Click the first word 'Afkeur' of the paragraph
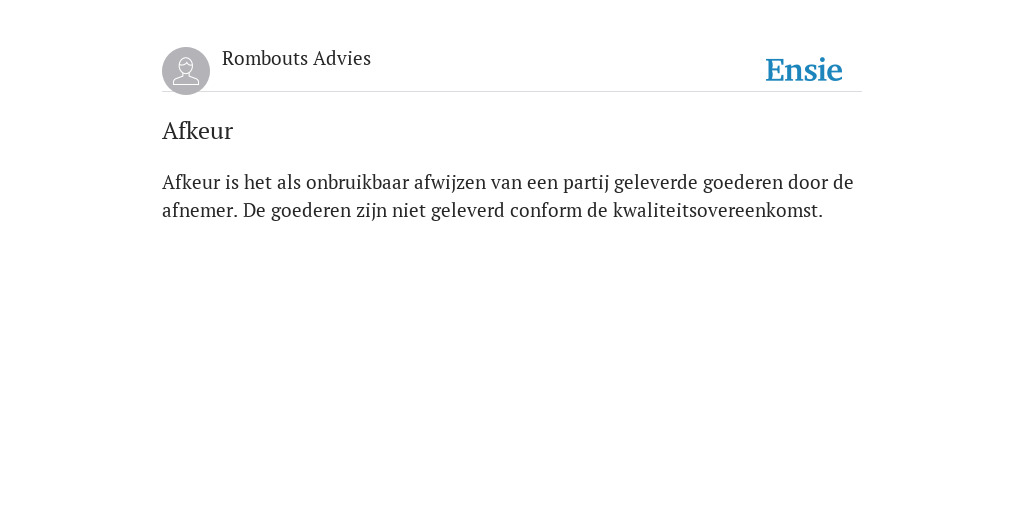 [191, 182]
